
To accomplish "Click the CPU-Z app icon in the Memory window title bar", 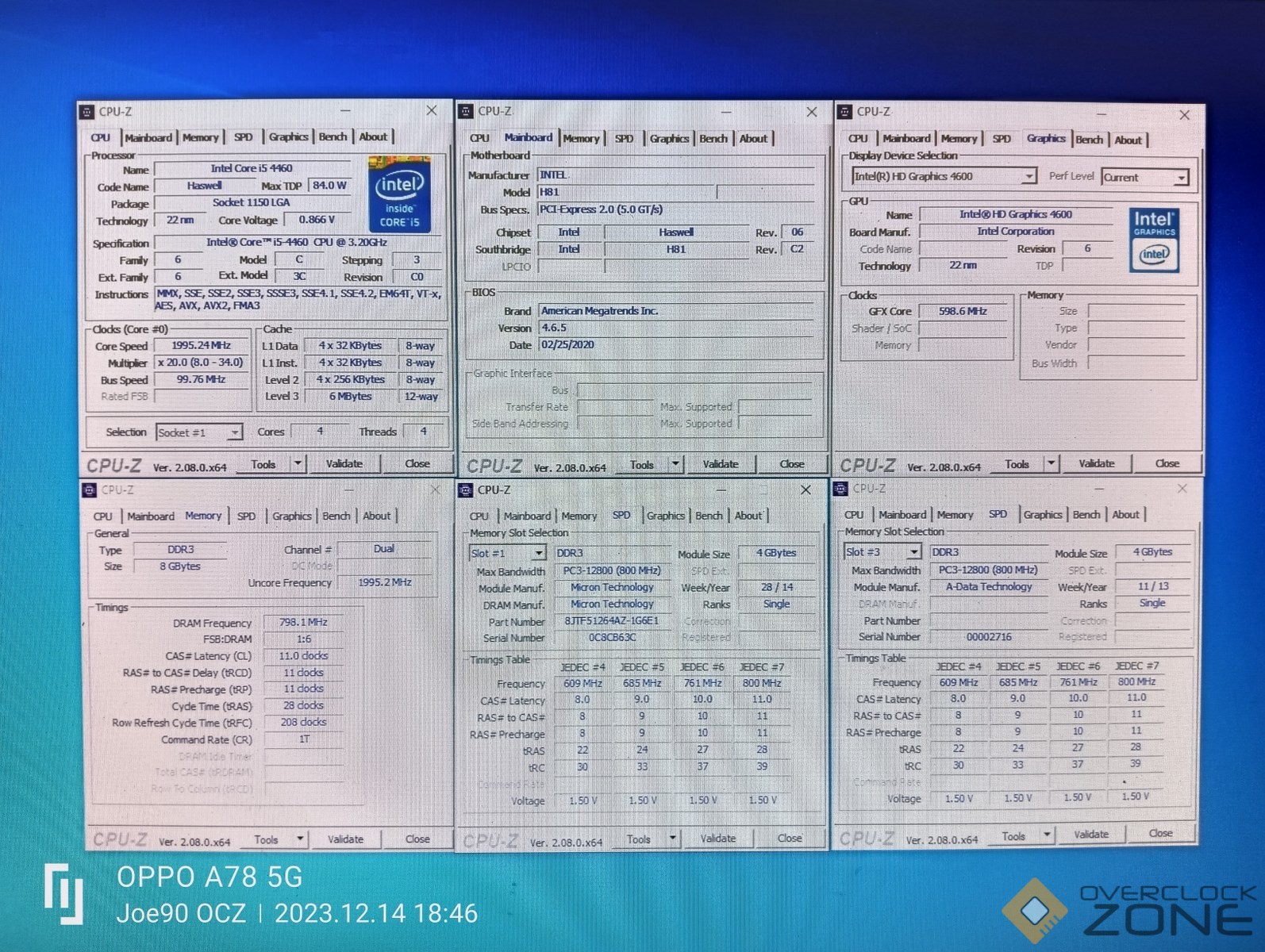I will tap(90, 490).
